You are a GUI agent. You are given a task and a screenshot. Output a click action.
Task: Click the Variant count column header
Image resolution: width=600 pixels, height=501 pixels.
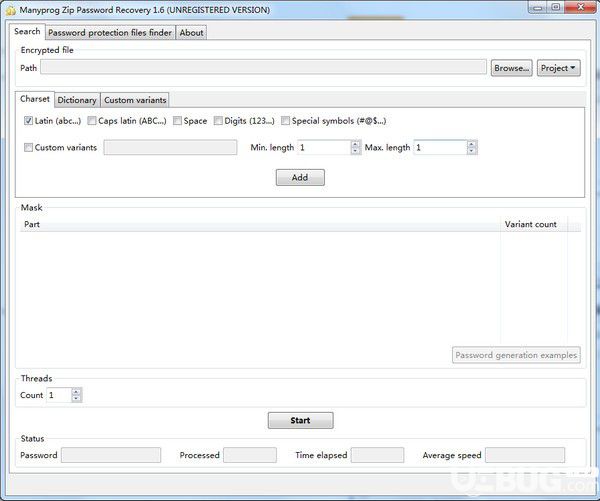(x=534, y=224)
